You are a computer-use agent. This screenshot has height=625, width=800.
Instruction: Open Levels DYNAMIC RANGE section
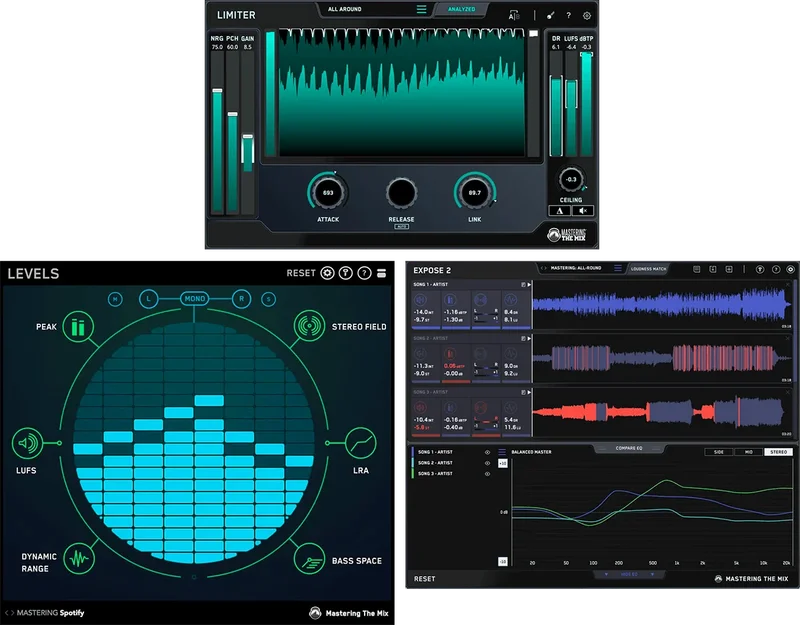point(79,559)
